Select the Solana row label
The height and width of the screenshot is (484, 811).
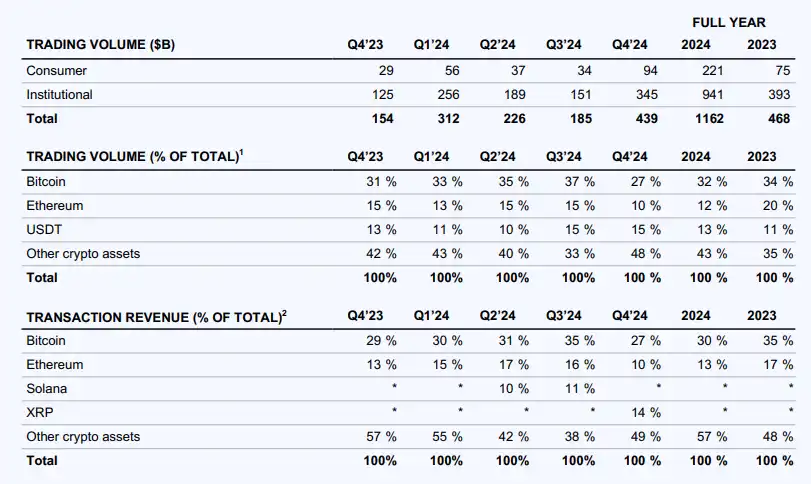[47, 388]
